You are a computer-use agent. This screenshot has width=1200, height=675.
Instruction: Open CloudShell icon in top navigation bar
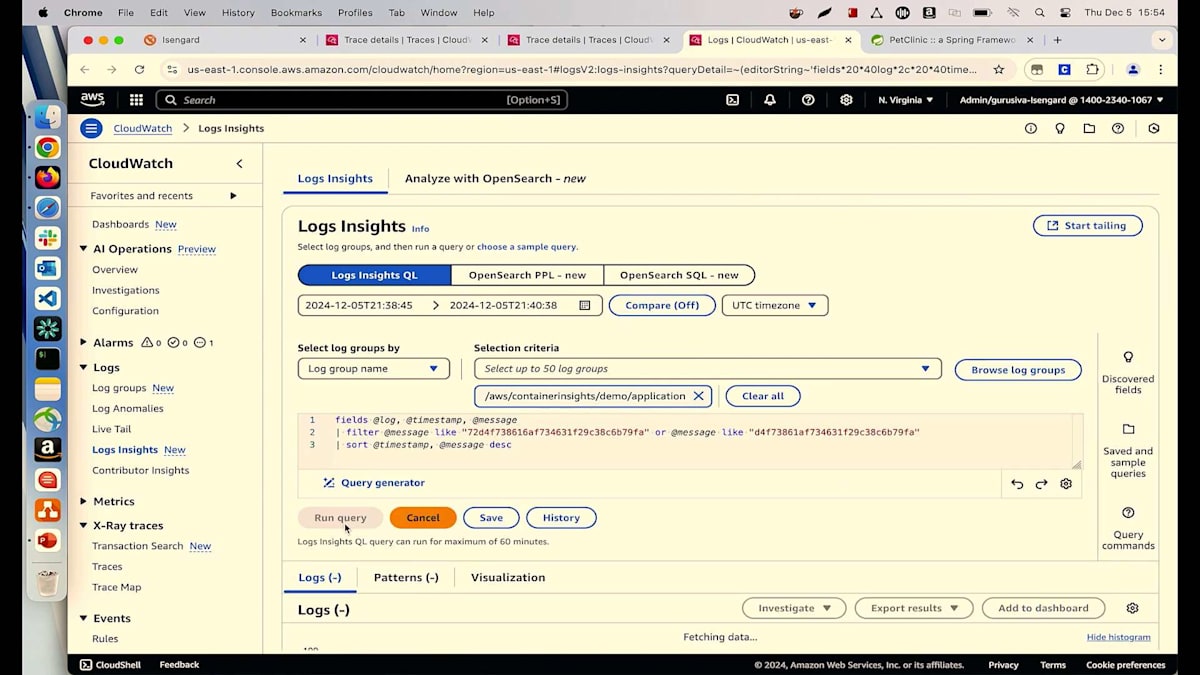(732, 100)
